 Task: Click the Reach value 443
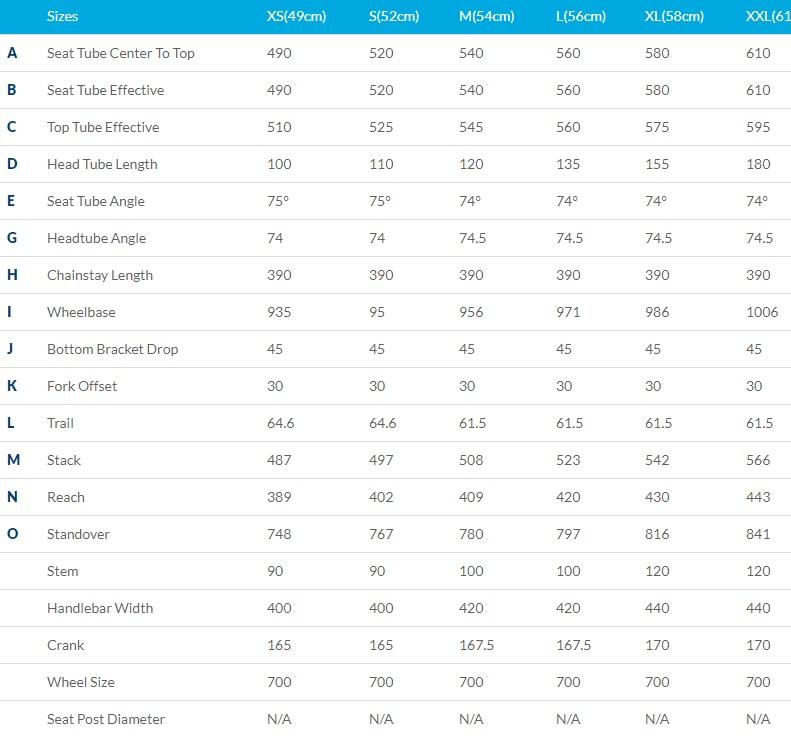click(x=759, y=497)
